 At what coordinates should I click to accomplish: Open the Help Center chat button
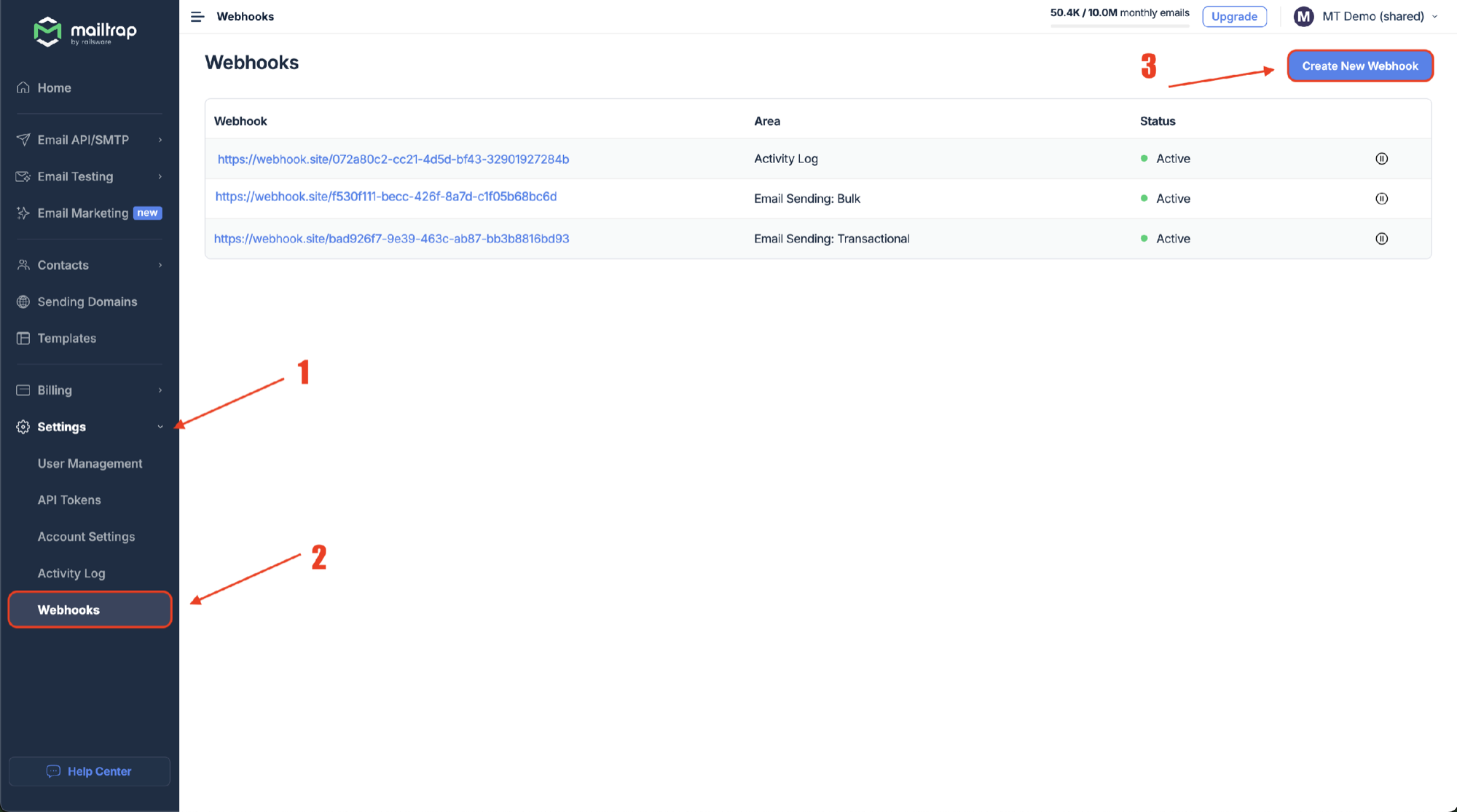click(x=90, y=771)
